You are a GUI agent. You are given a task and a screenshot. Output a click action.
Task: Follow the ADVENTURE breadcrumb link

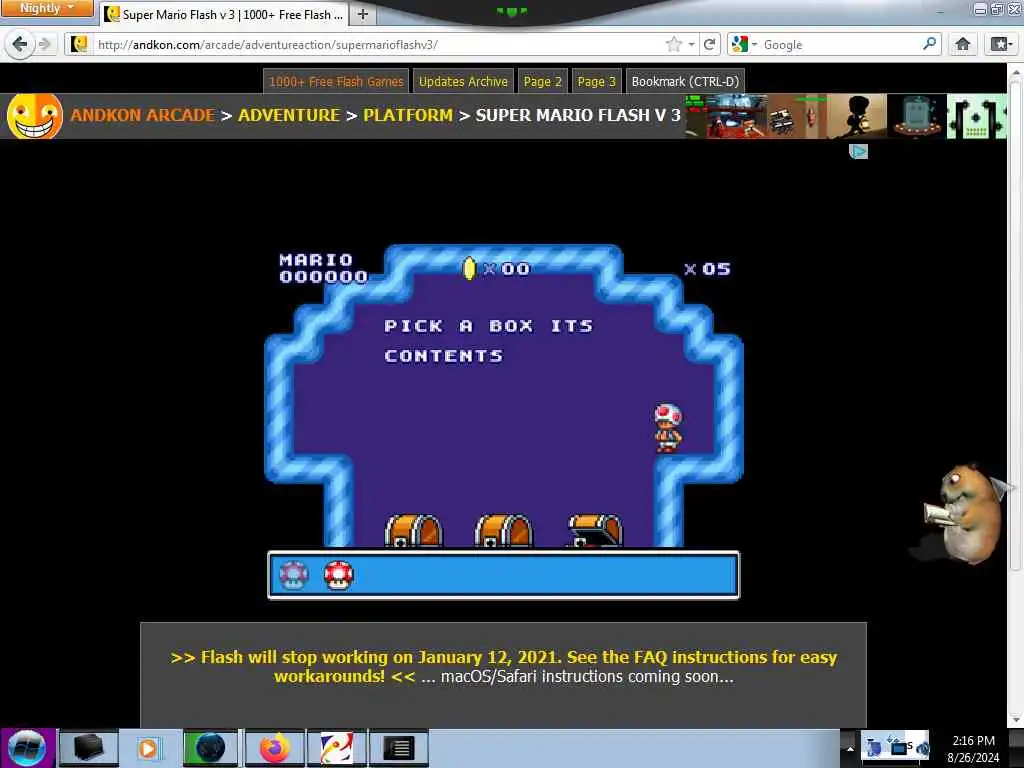click(x=289, y=115)
